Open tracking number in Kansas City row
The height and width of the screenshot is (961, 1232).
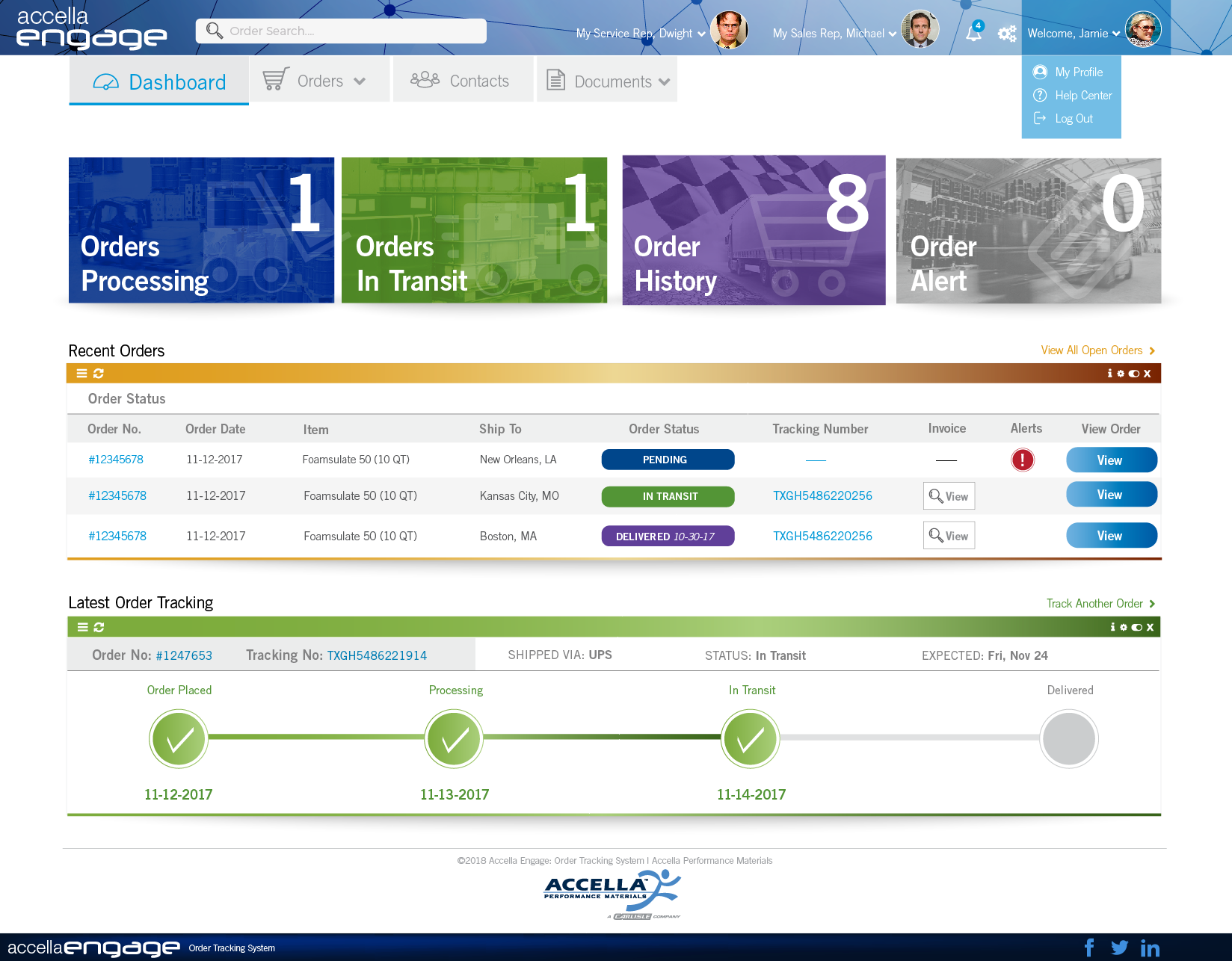822,495
